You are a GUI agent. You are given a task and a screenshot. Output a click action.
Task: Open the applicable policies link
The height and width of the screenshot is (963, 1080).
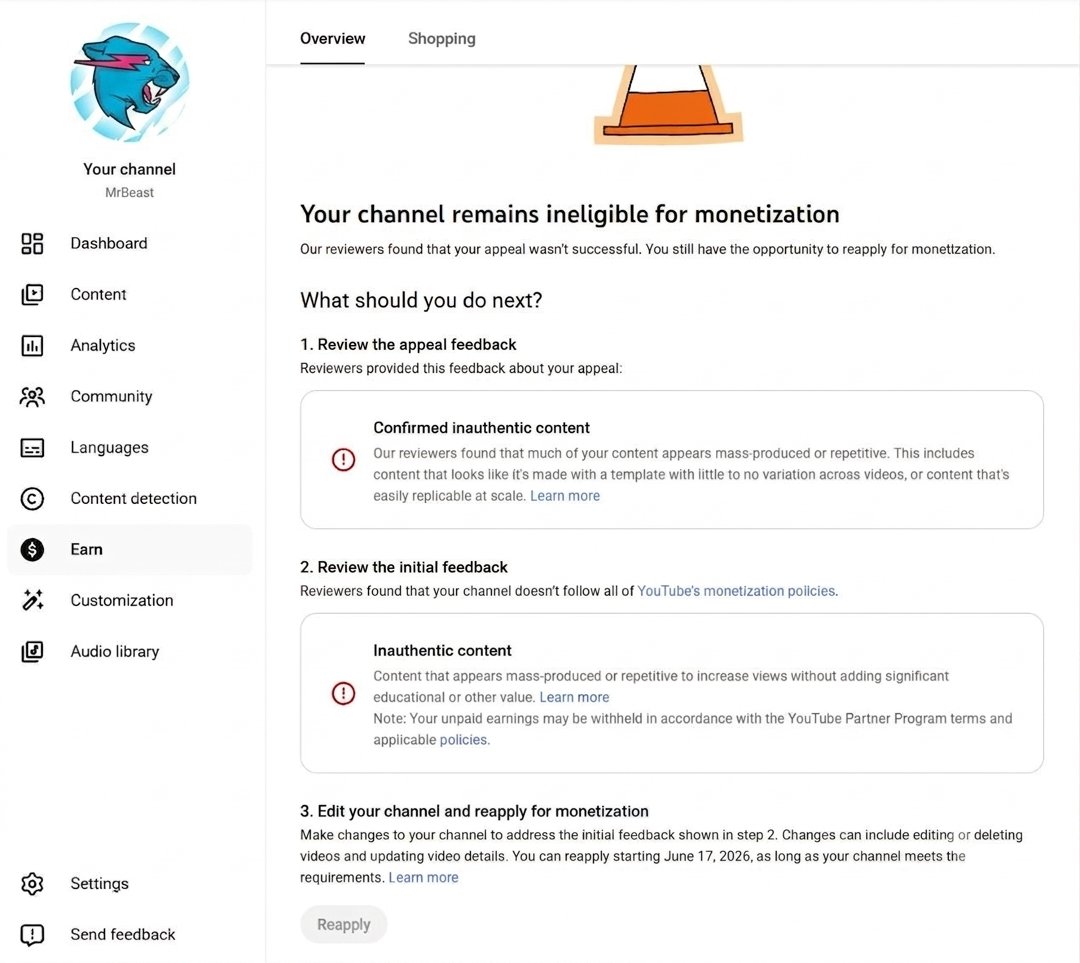coord(464,740)
